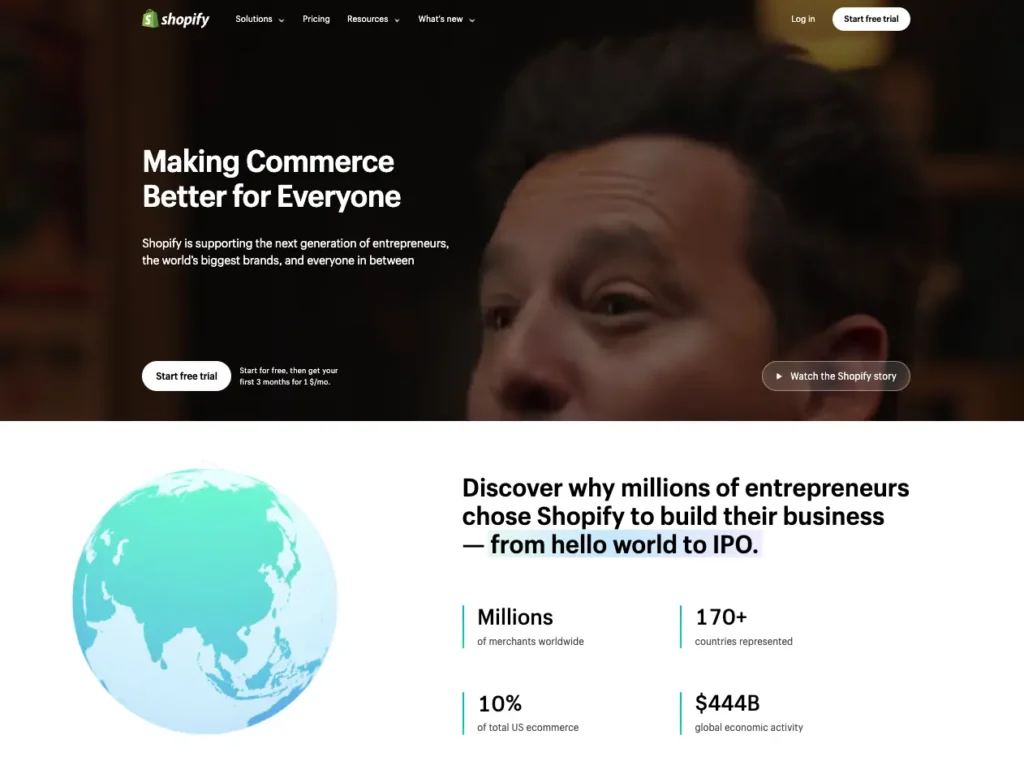Click the Millions of merchants worldwide stat
This screenshot has width=1024, height=778.
[x=530, y=626]
